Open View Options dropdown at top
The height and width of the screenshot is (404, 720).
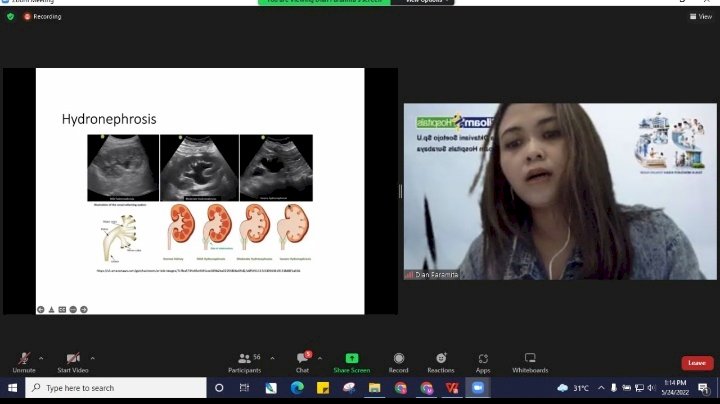[425, 2]
